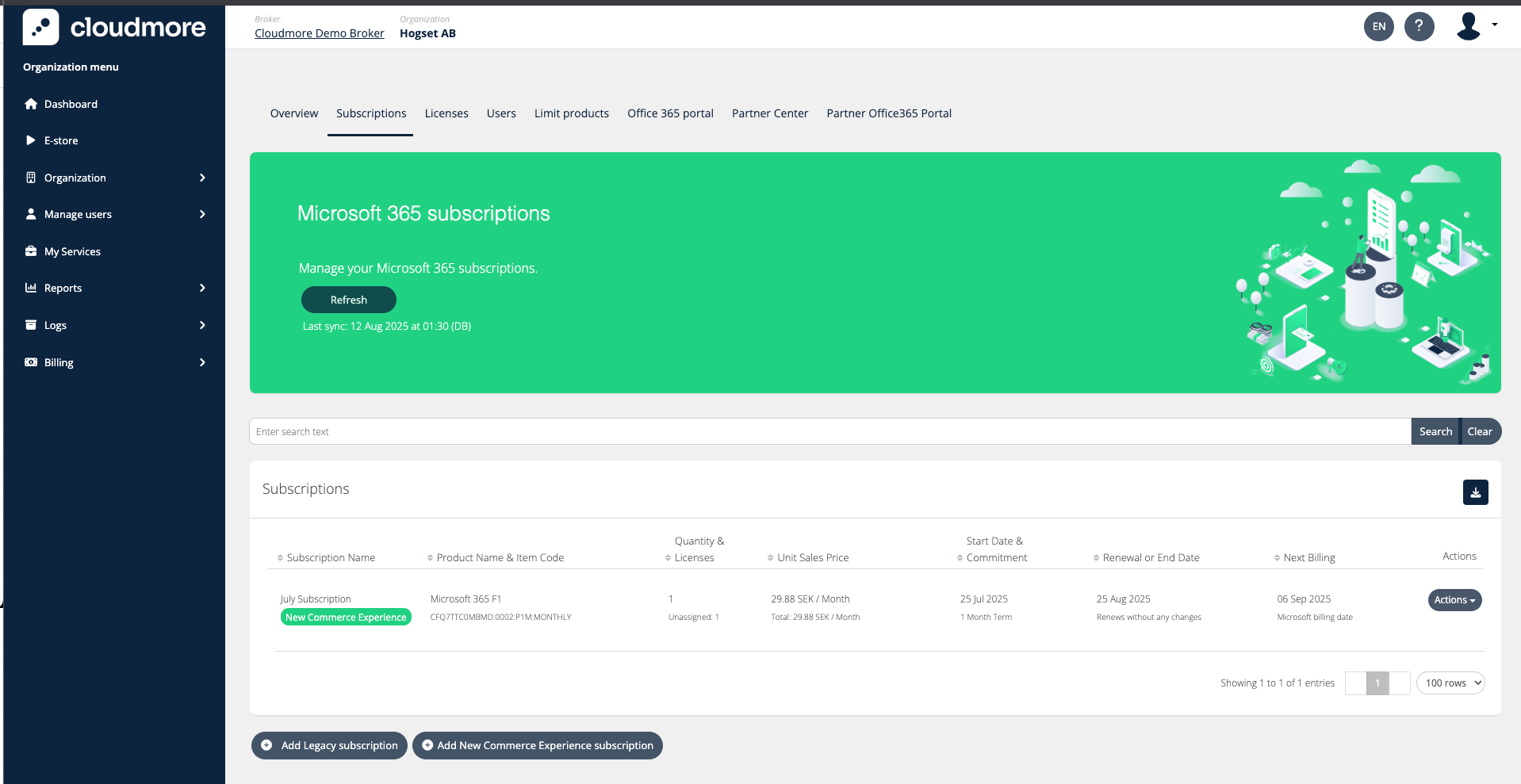1521x784 pixels.
Task: Click the EN language selector icon
Action: tap(1379, 27)
